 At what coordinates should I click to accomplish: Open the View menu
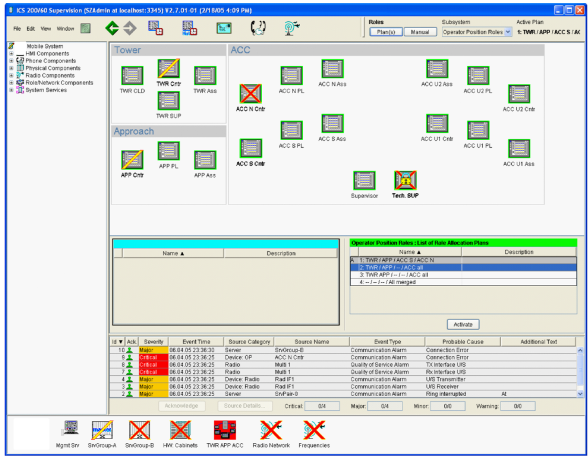[x=46, y=29]
